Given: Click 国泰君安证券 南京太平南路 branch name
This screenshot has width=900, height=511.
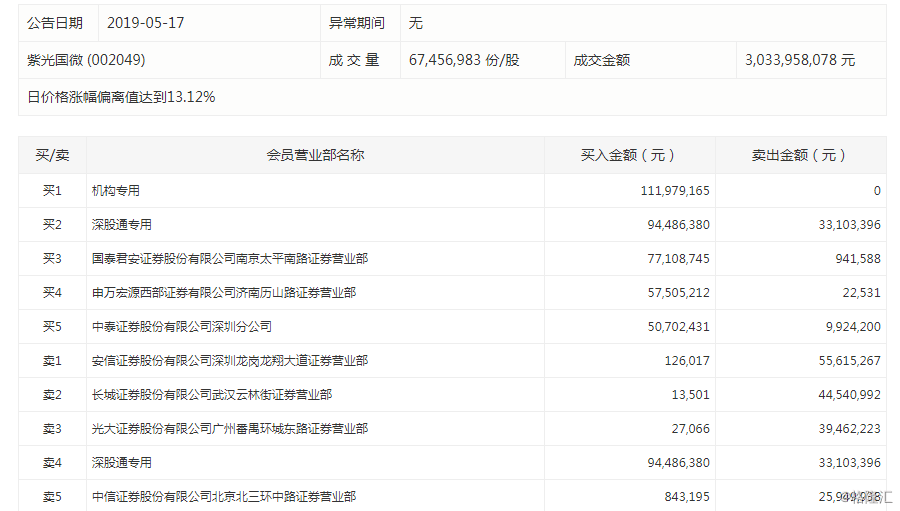Looking at the screenshot, I should (230, 258).
